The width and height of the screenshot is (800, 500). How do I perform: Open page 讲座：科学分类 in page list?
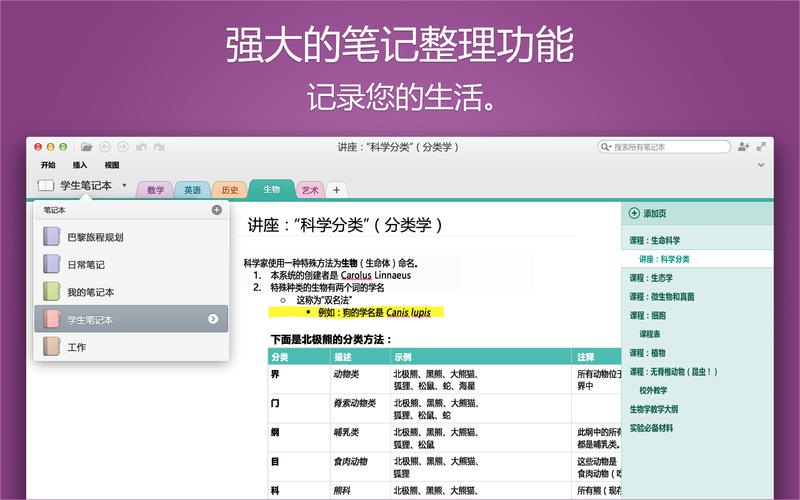point(697,259)
